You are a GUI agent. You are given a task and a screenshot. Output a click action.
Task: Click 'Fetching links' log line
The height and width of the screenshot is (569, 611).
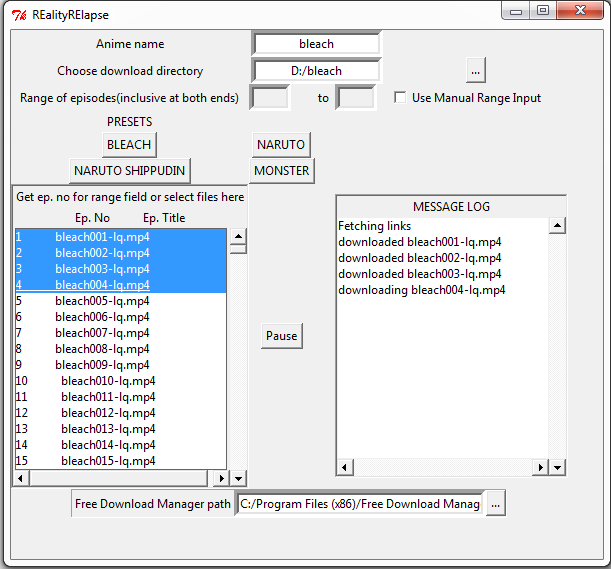374,226
